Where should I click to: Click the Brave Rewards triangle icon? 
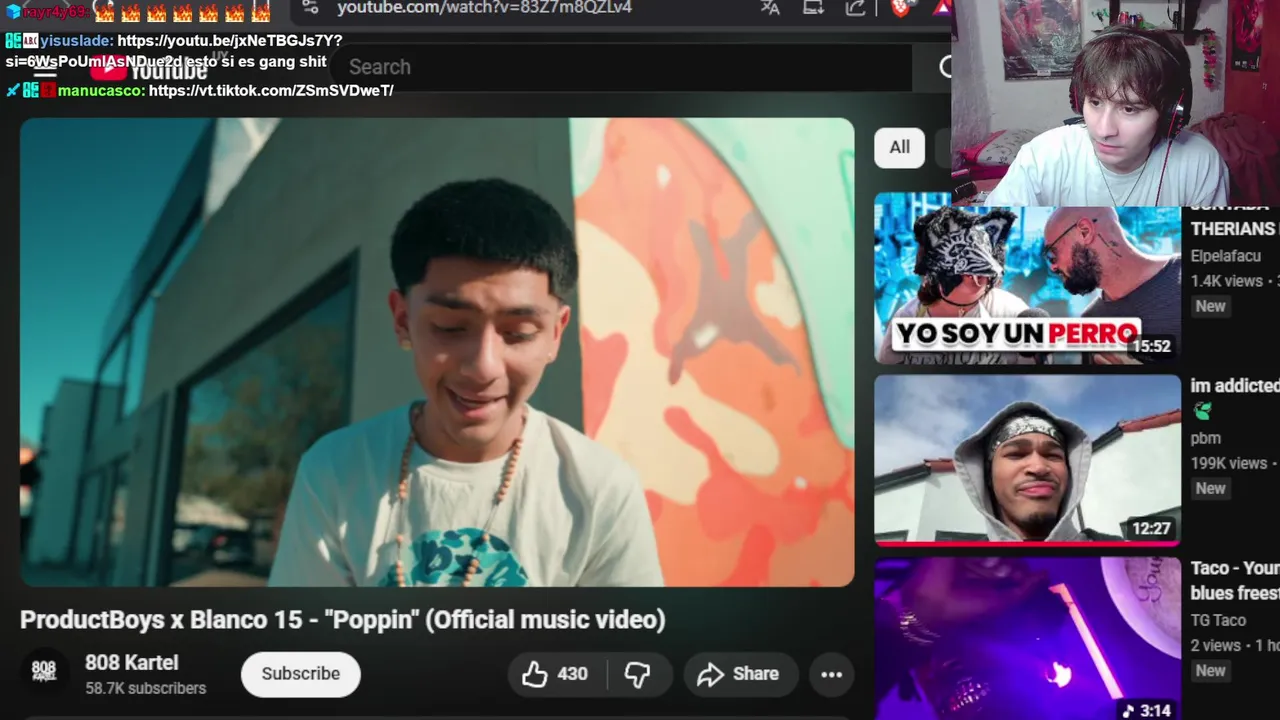pyautogui.click(x=942, y=7)
